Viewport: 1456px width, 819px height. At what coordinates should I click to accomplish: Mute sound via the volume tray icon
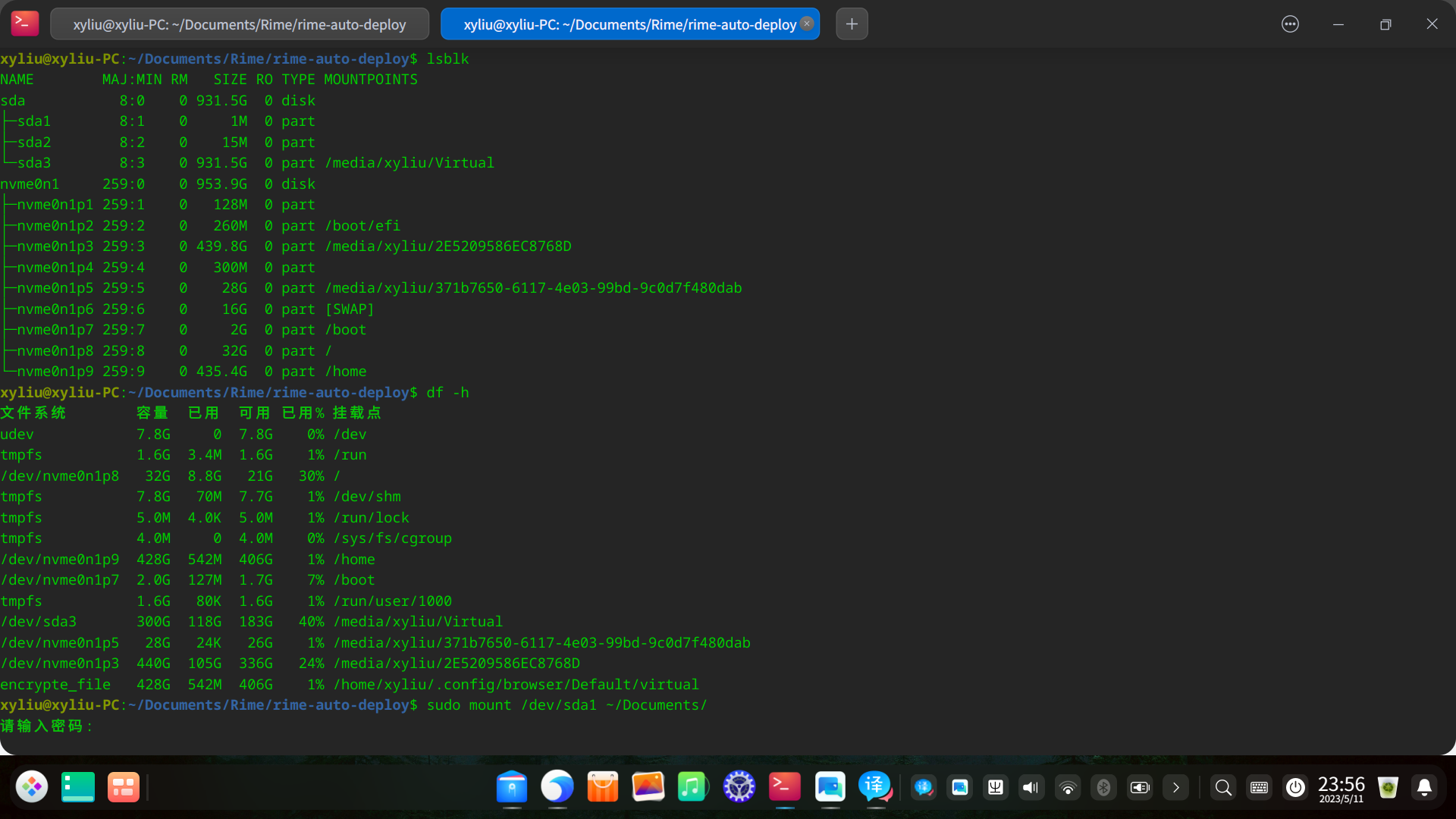pos(1031,788)
